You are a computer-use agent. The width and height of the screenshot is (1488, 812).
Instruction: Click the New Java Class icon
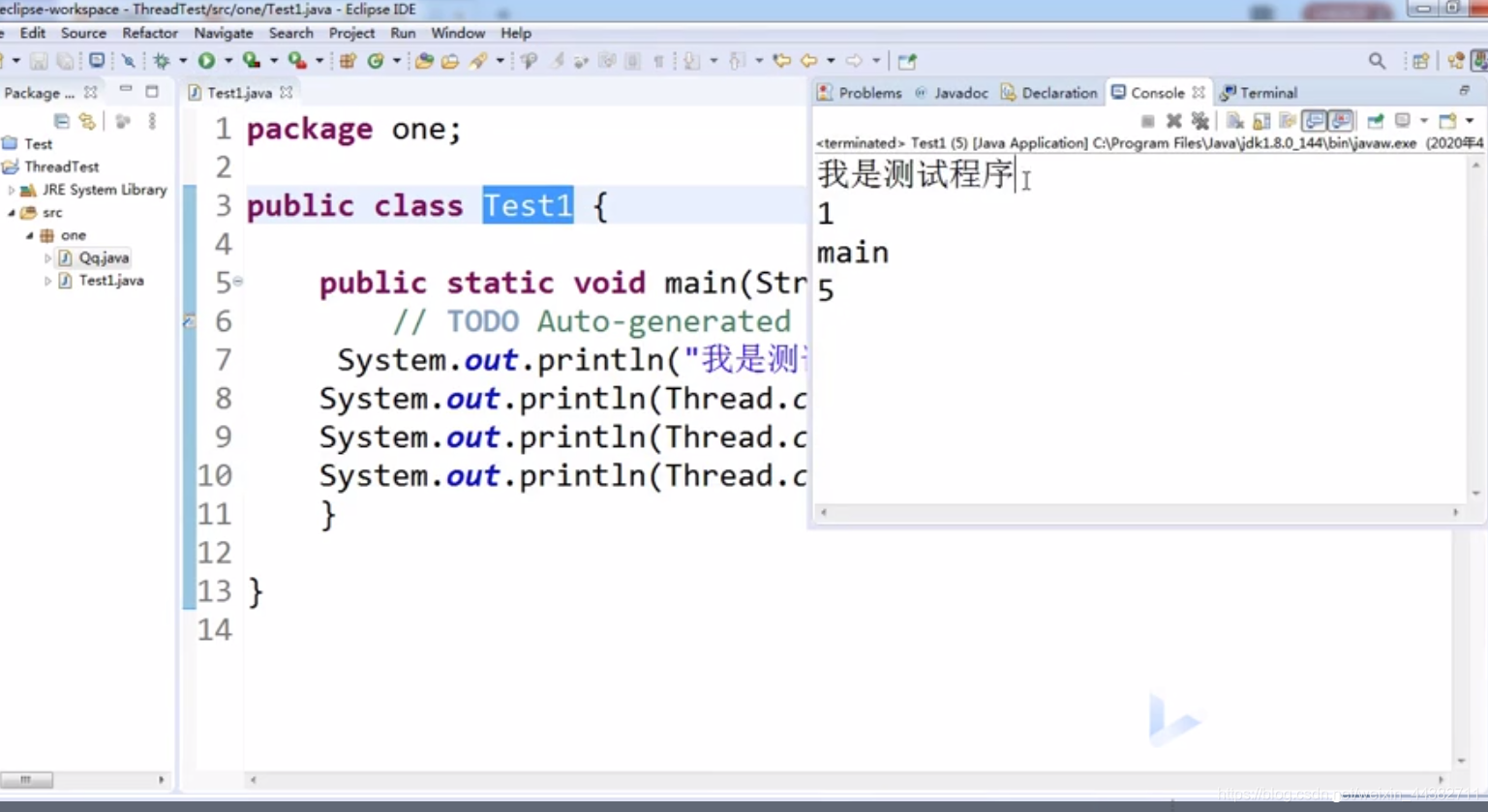click(376, 61)
